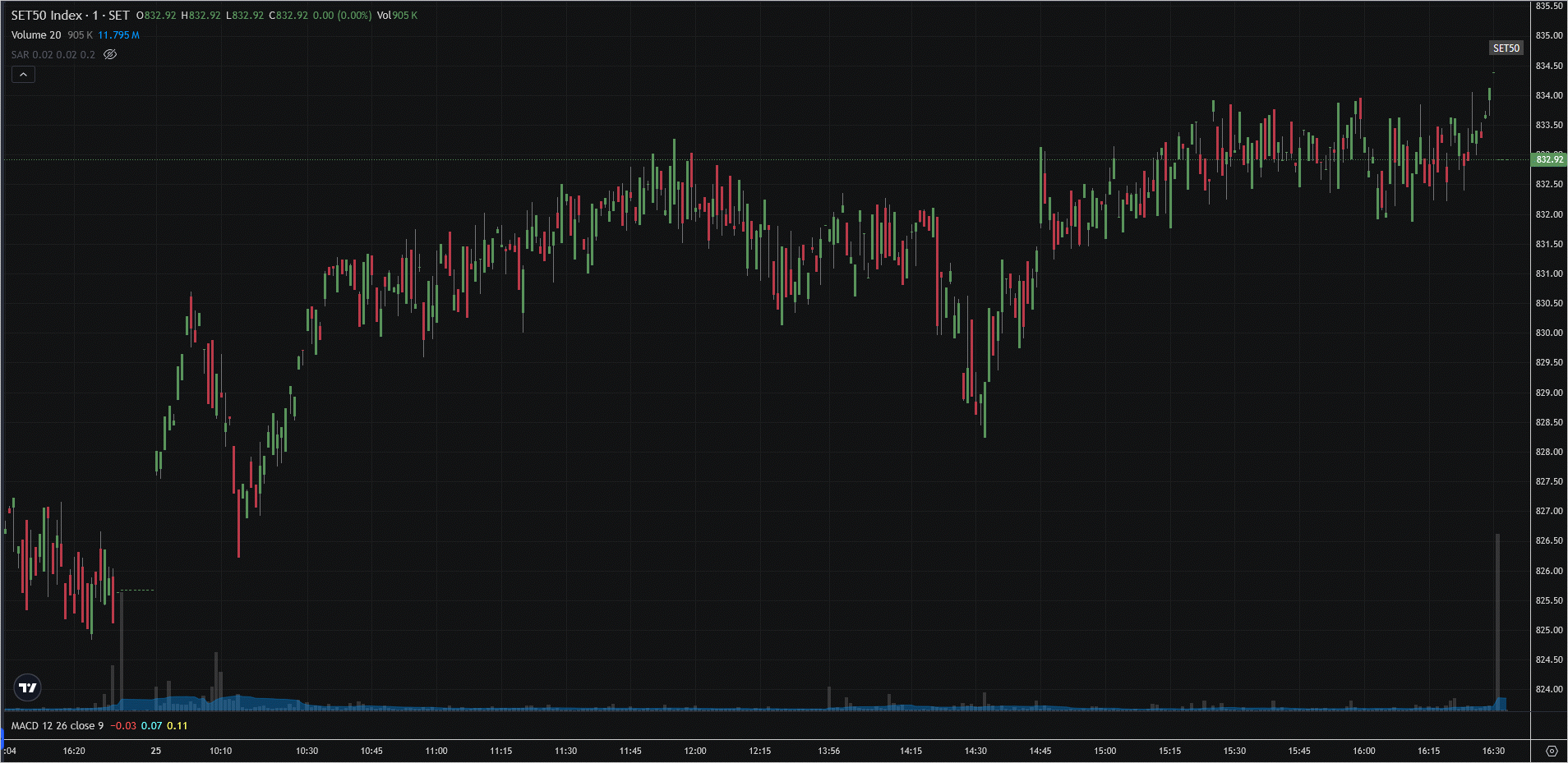Click the 25 date label on the time axis
1568x763 pixels.
(156, 751)
